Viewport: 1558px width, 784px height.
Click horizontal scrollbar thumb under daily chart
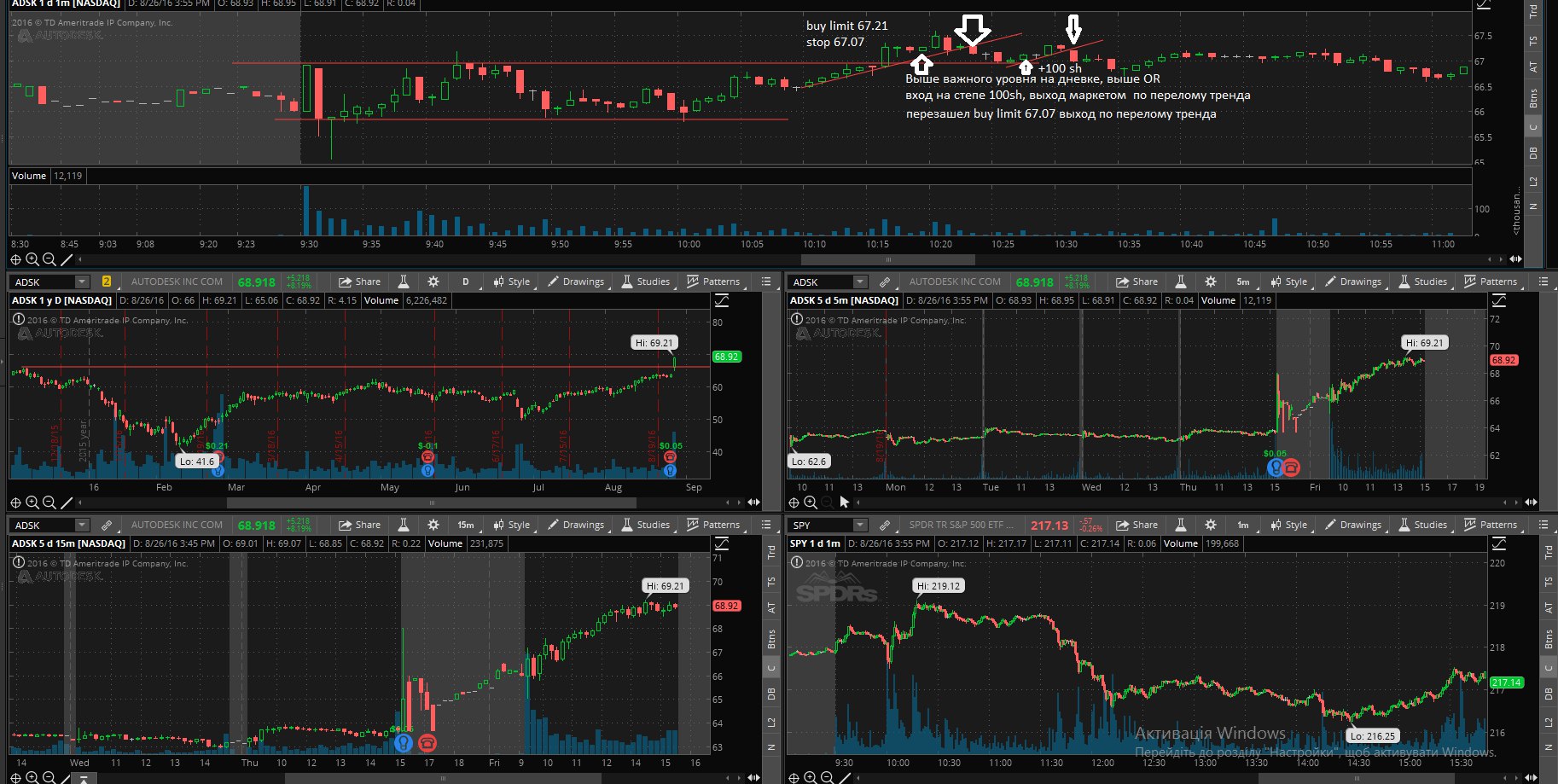pyautogui.click(x=431, y=502)
